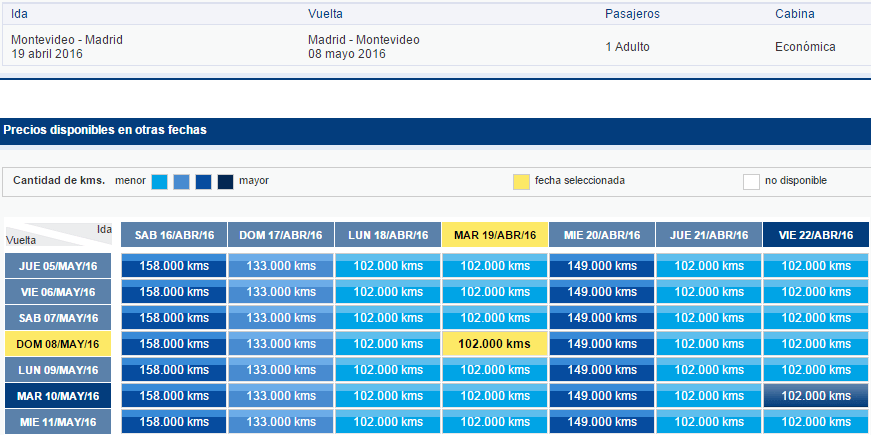The width and height of the screenshot is (871, 435).
Task: Pick return row VIE 06/MAY/16
Action: tap(58, 292)
